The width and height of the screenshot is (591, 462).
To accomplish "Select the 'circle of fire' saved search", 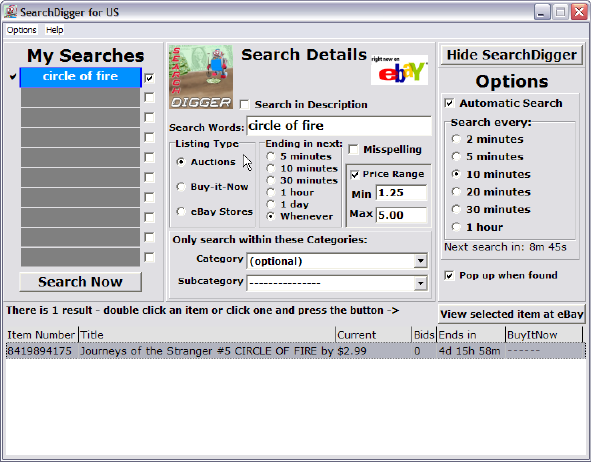I will [x=81, y=77].
